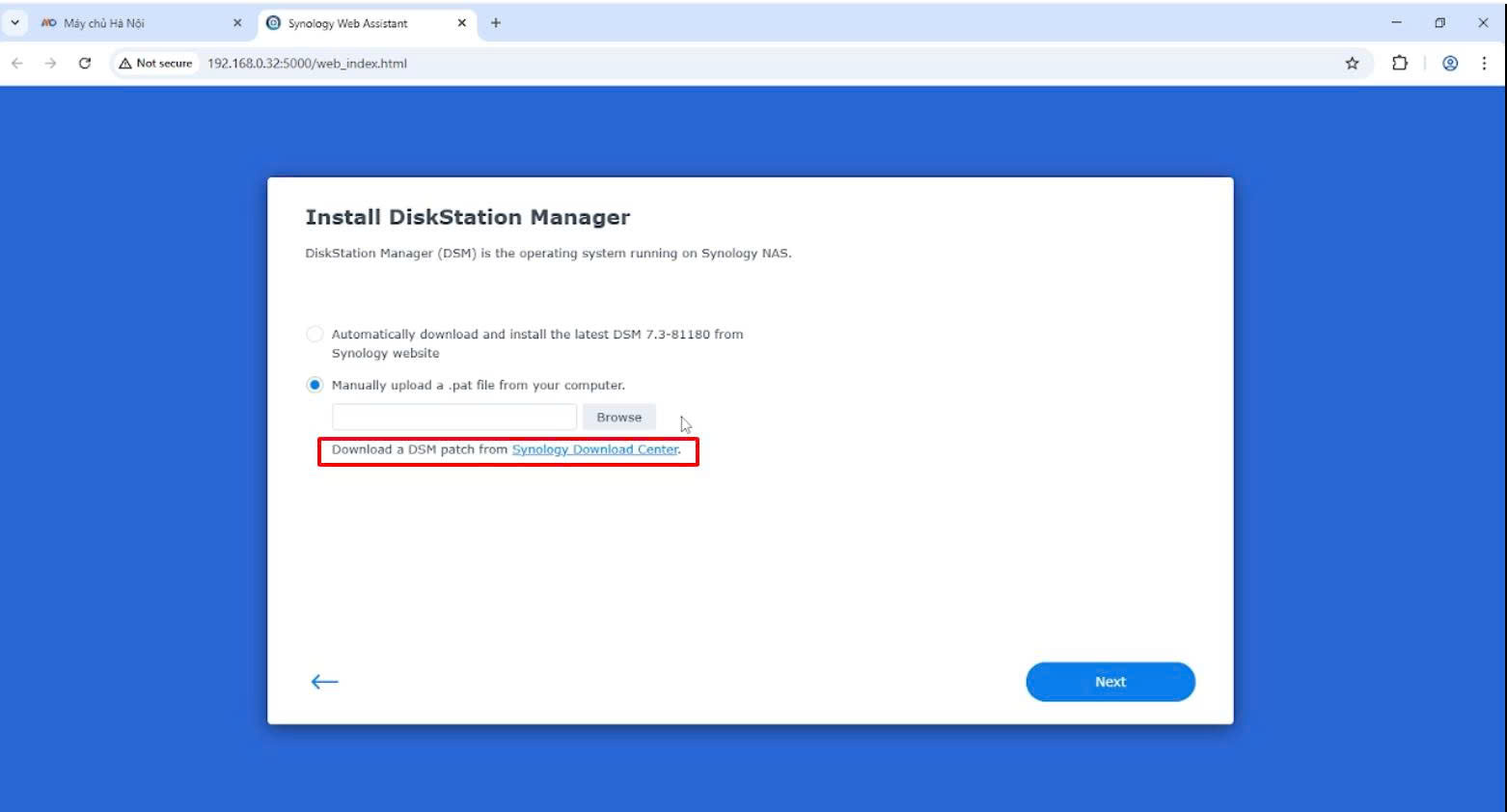Click the .pat file path input field

coord(453,418)
